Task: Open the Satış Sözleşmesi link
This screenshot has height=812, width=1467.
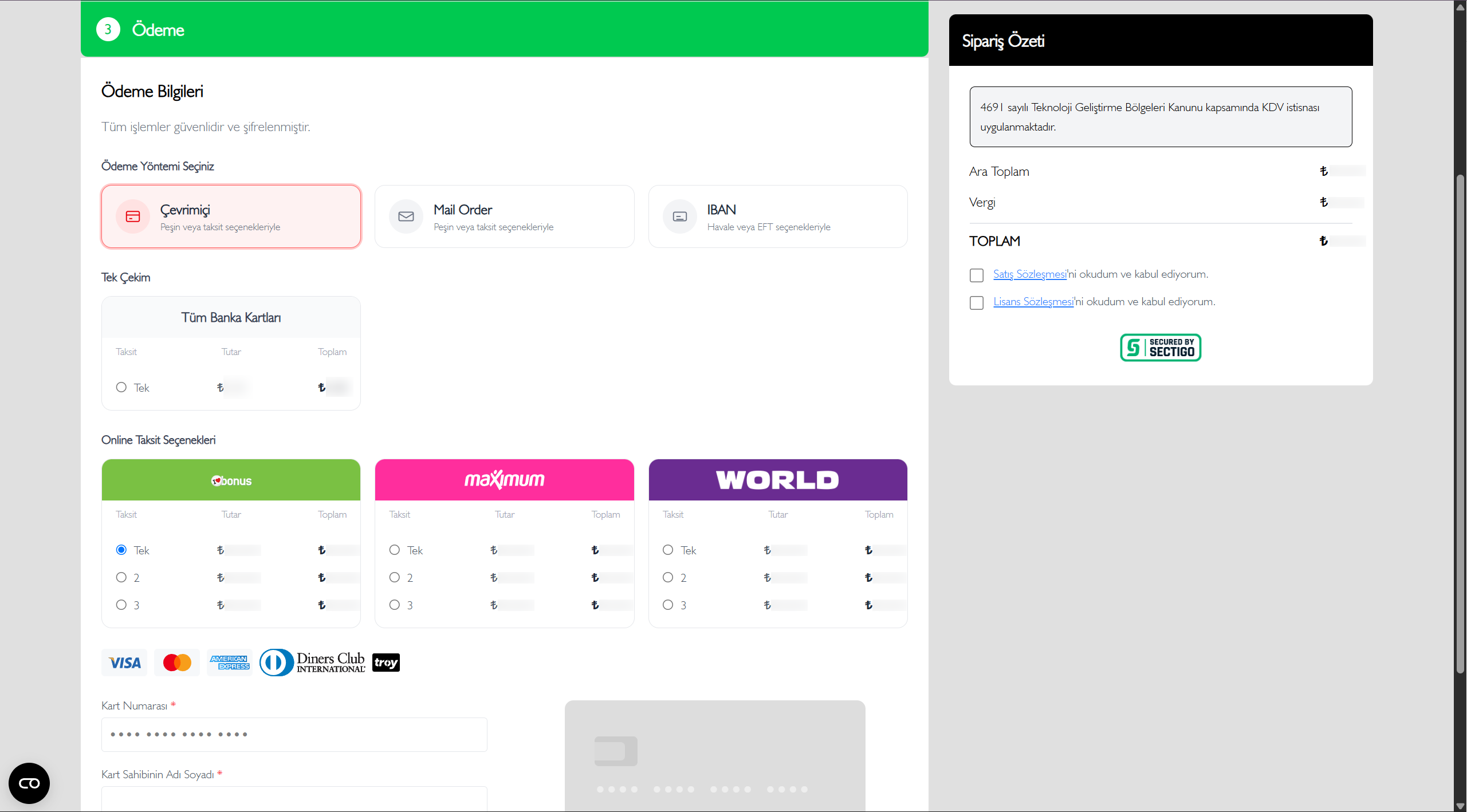Action: tap(1029, 274)
